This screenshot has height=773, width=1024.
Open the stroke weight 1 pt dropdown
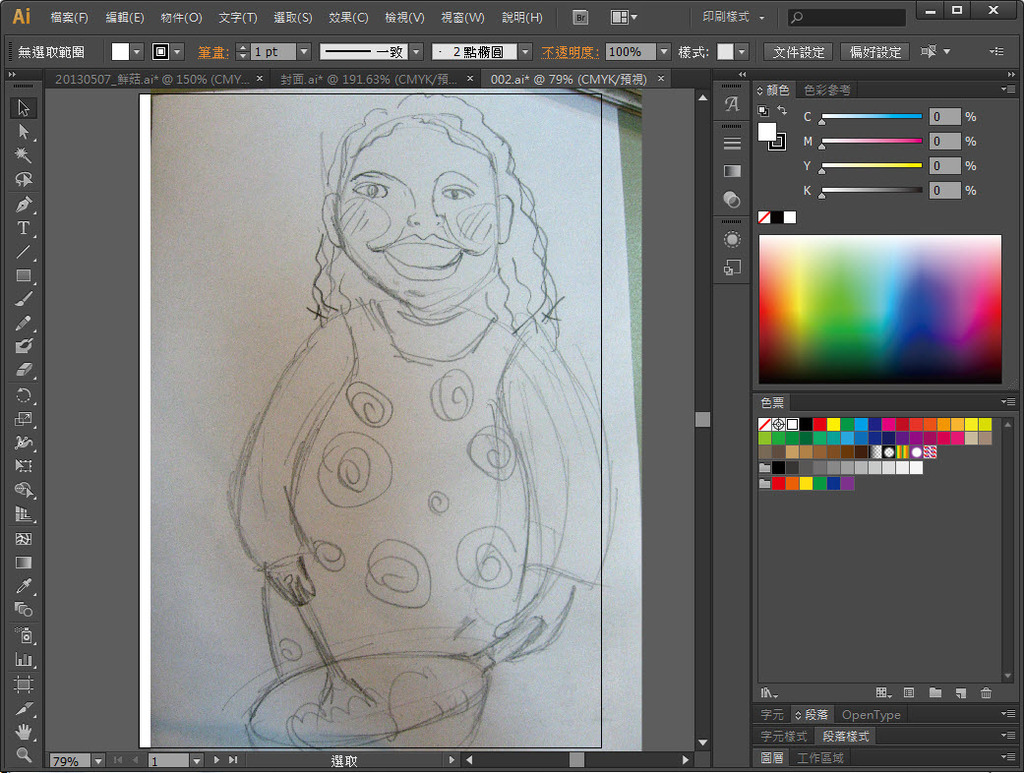pyautogui.click(x=303, y=52)
